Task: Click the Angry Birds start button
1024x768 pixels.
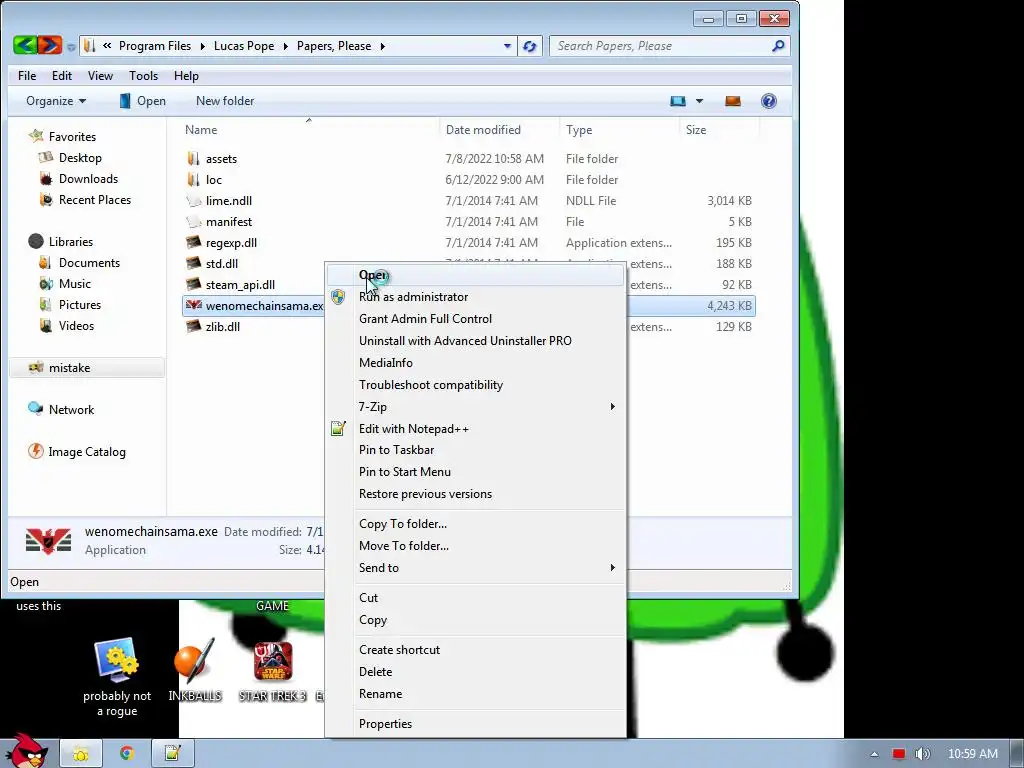Action: tap(26, 751)
